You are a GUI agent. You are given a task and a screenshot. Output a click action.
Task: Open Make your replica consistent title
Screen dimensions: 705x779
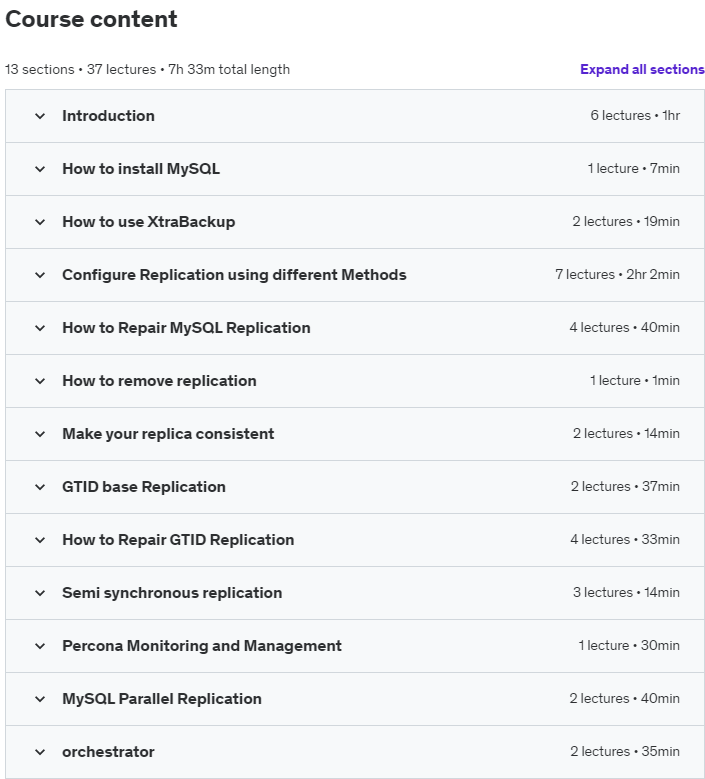[x=168, y=434]
